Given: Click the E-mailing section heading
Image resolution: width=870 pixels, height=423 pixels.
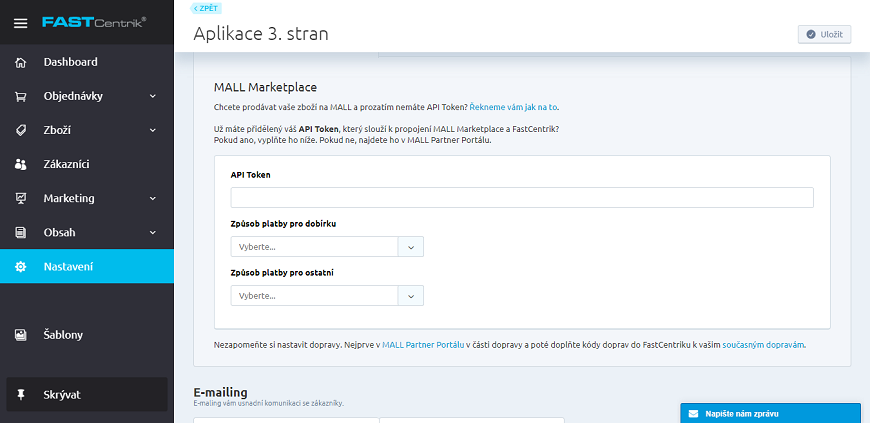Looking at the screenshot, I should click(220, 392).
